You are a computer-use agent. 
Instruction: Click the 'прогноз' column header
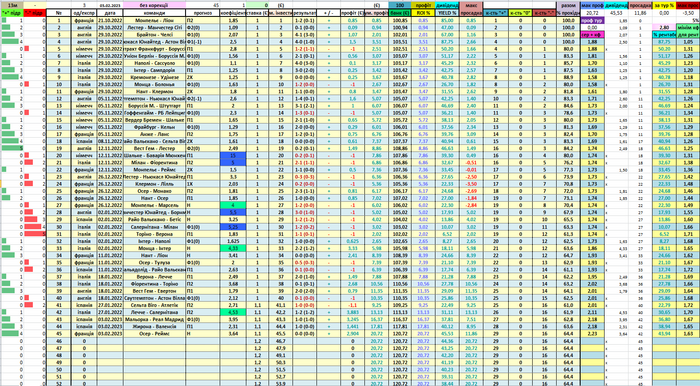pyautogui.click(x=203, y=13)
